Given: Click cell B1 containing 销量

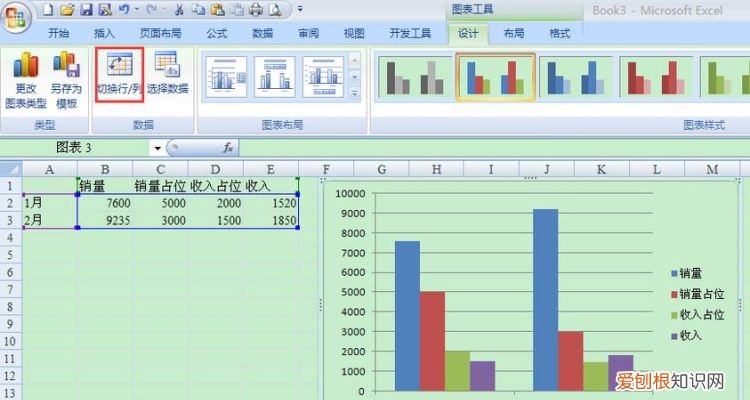Looking at the screenshot, I should click(105, 186).
